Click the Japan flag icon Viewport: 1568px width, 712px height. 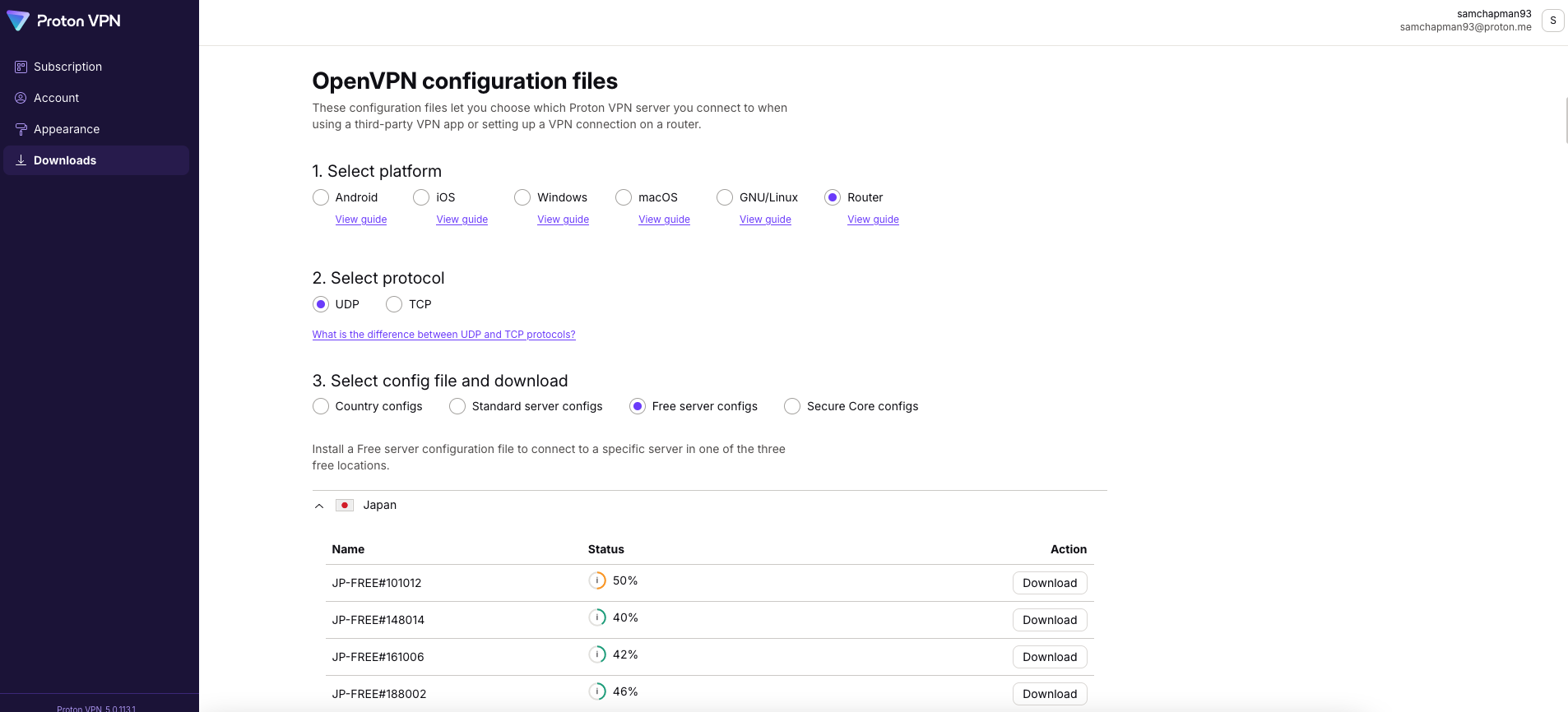point(345,505)
